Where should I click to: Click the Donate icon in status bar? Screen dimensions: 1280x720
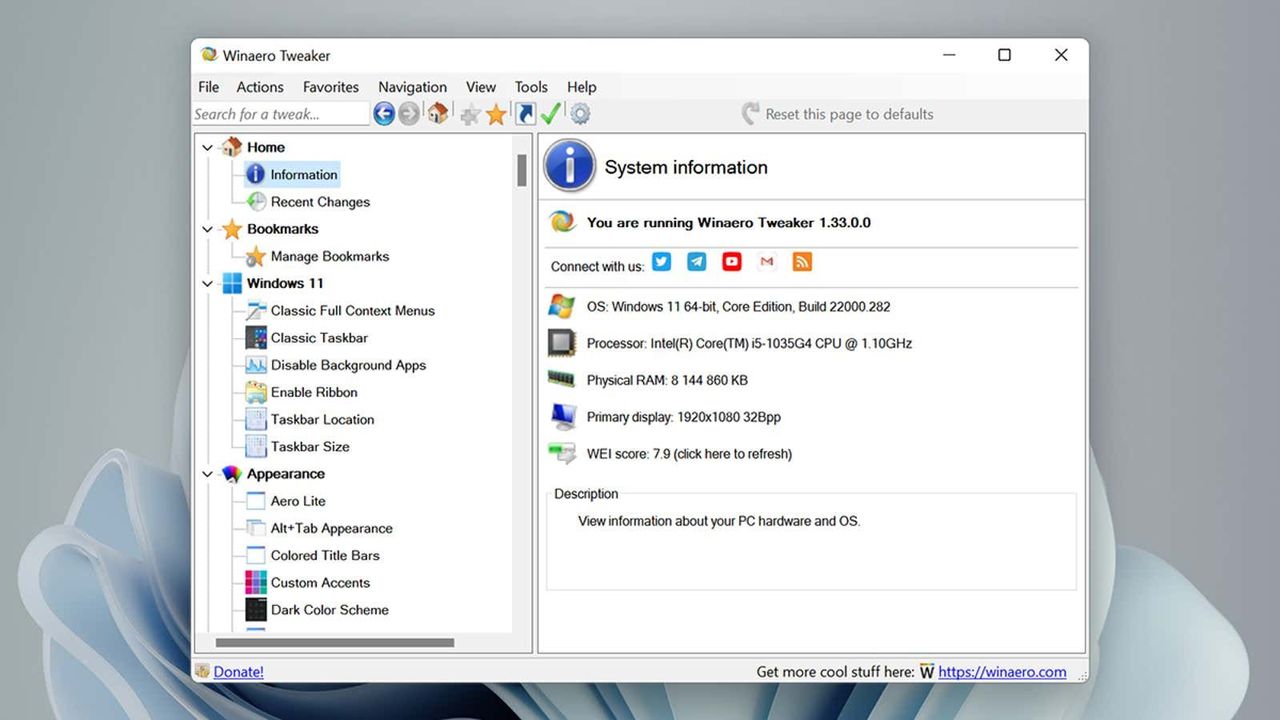[x=202, y=671]
